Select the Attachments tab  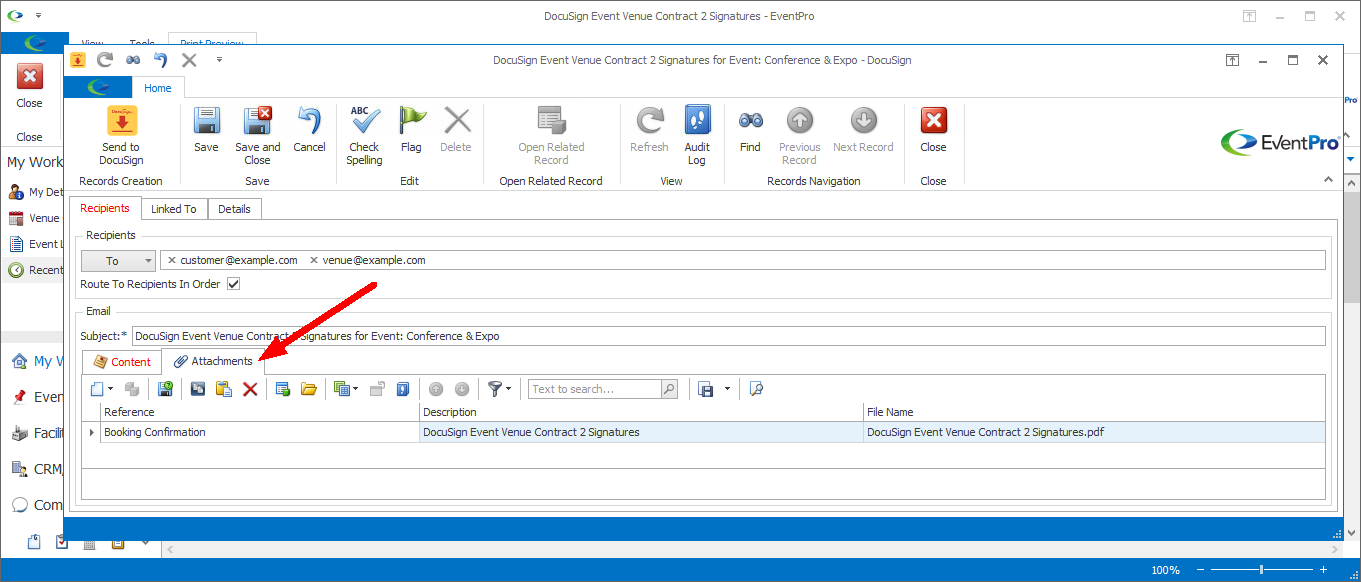click(213, 361)
